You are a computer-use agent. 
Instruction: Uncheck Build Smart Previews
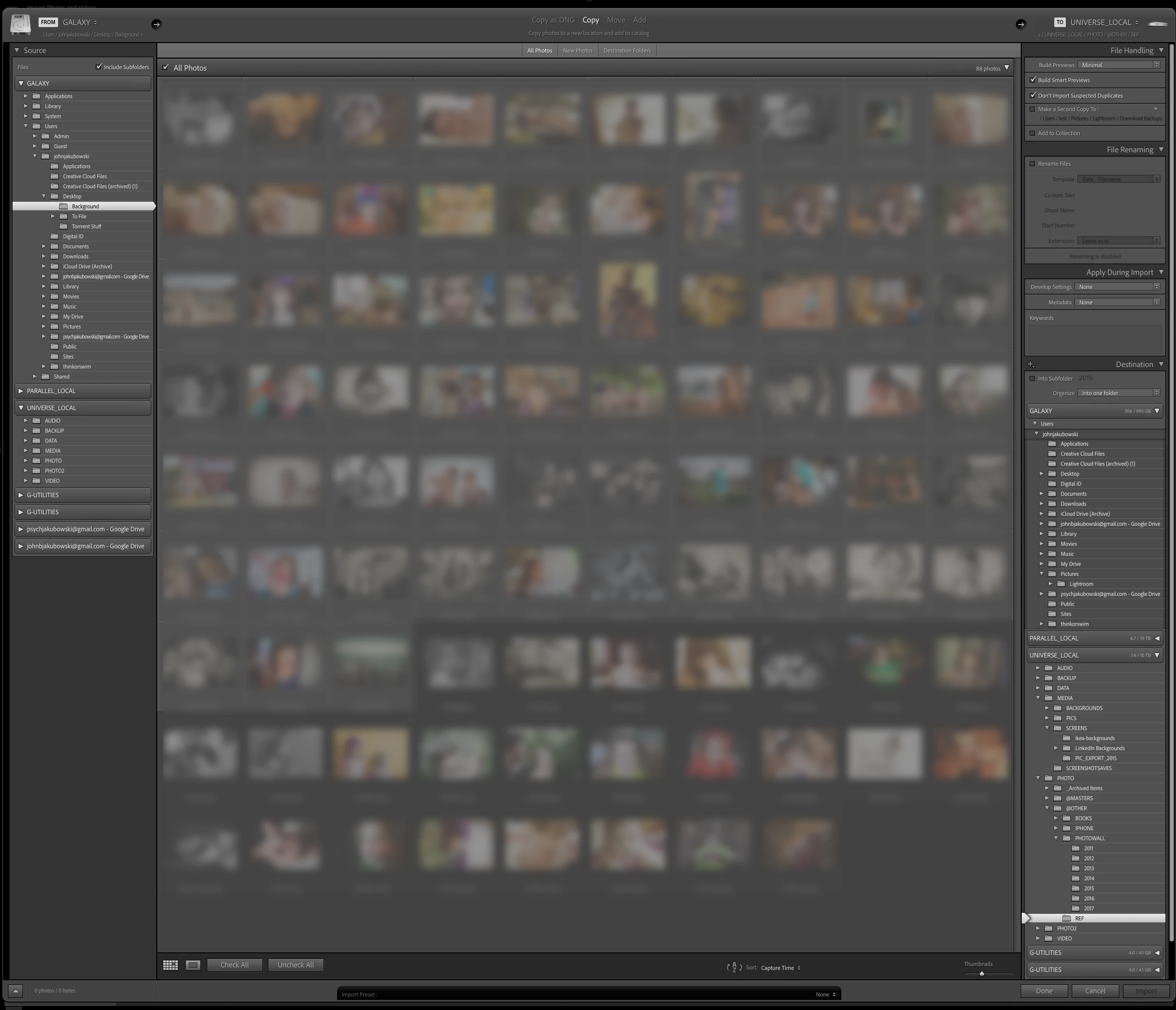point(1033,80)
